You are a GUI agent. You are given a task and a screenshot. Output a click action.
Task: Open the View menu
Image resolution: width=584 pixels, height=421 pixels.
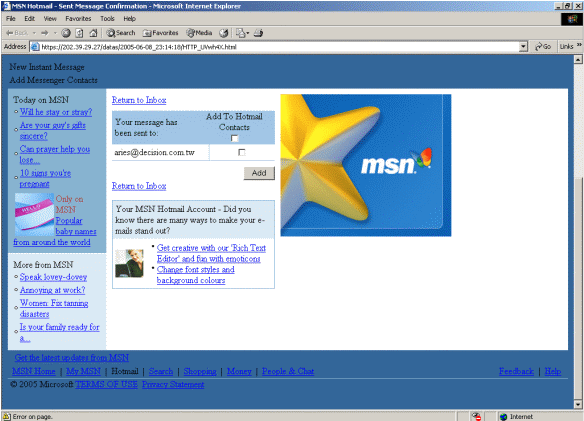click(x=50, y=19)
